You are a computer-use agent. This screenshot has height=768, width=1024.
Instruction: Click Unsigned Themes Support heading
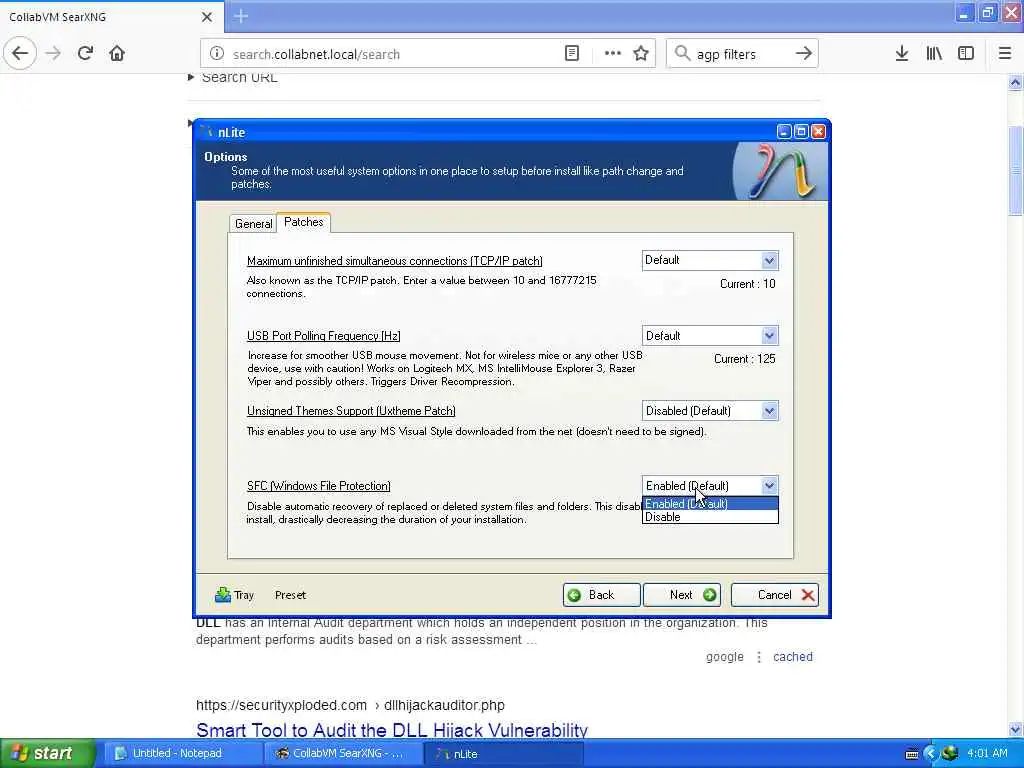(x=351, y=411)
